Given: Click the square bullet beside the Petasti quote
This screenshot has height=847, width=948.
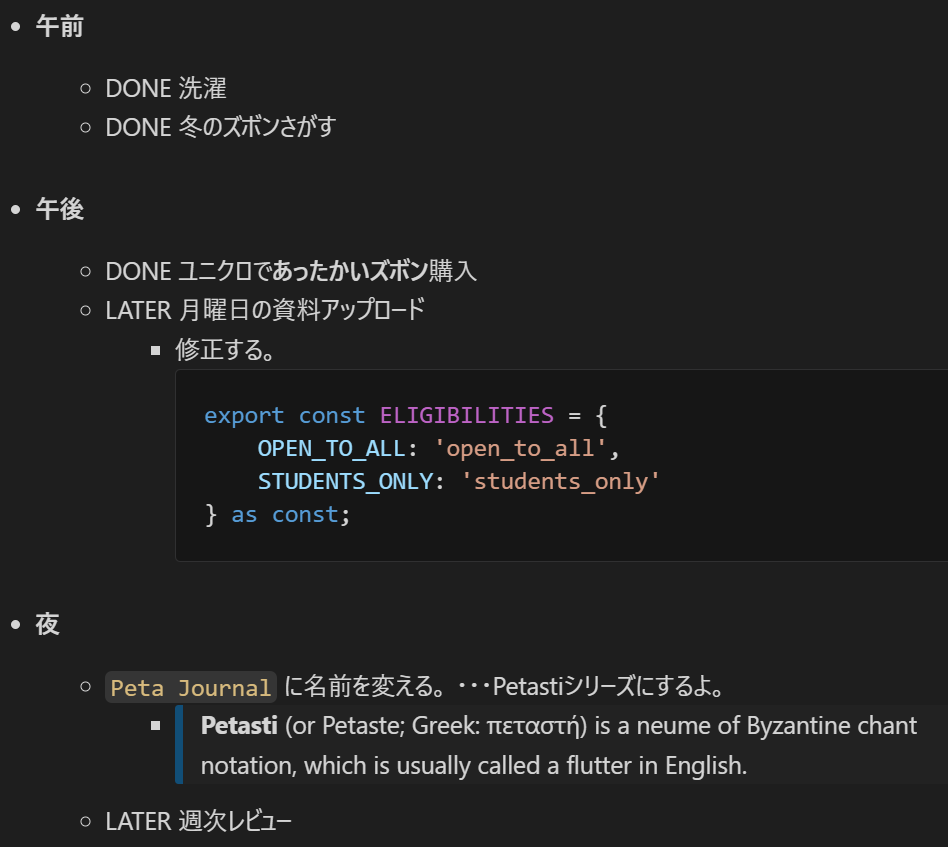Looking at the screenshot, I should [155, 725].
